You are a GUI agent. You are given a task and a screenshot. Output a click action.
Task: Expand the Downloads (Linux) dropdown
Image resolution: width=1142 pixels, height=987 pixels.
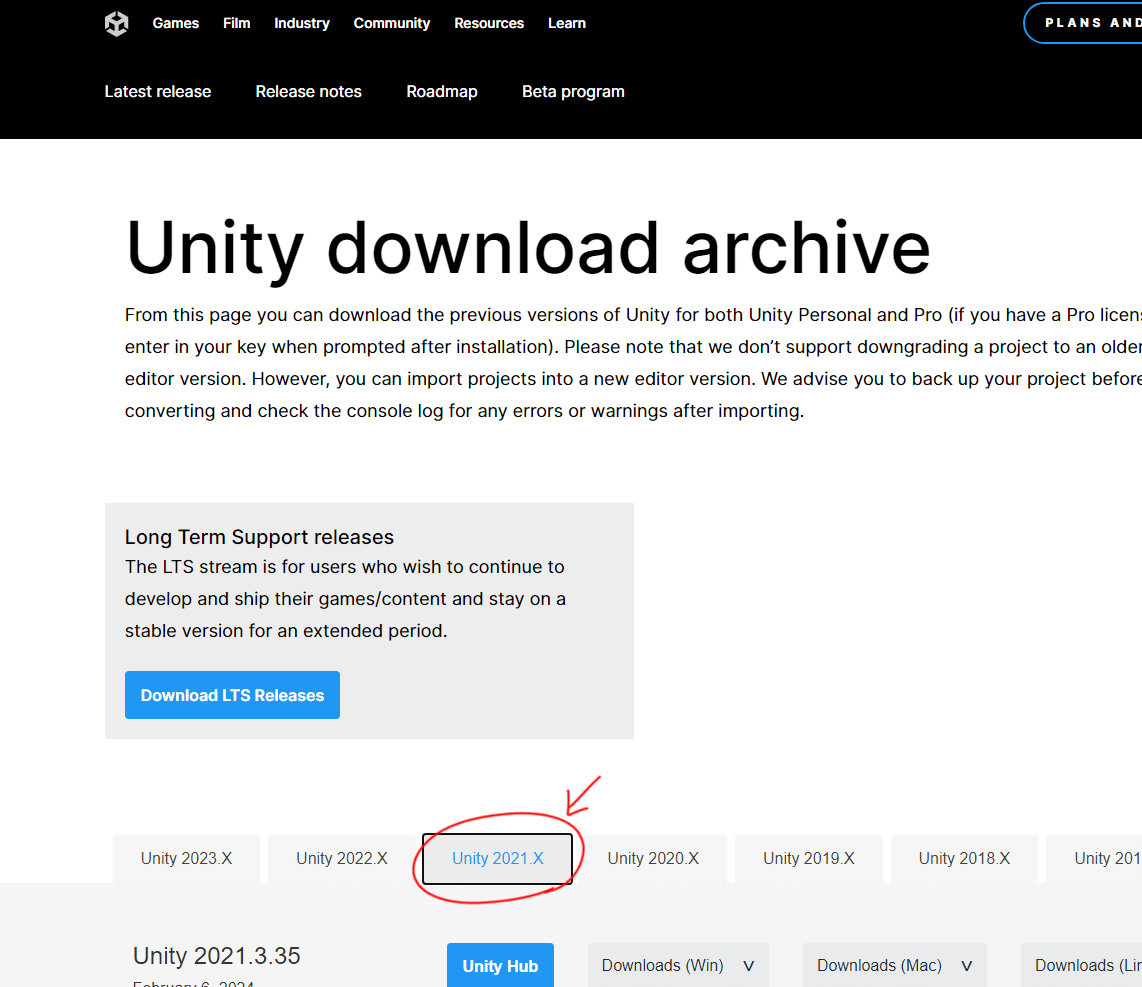pyautogui.click(x=1082, y=965)
